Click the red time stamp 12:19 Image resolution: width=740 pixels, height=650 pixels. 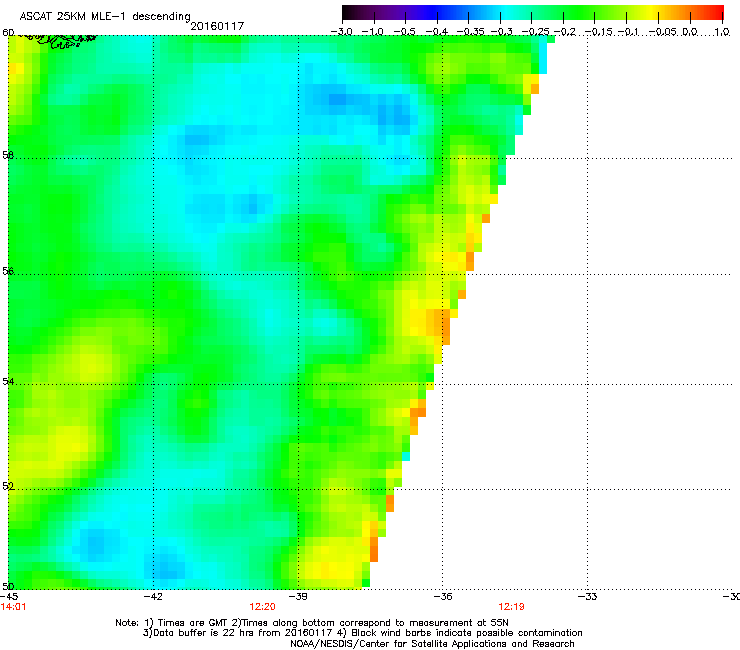coord(511,607)
